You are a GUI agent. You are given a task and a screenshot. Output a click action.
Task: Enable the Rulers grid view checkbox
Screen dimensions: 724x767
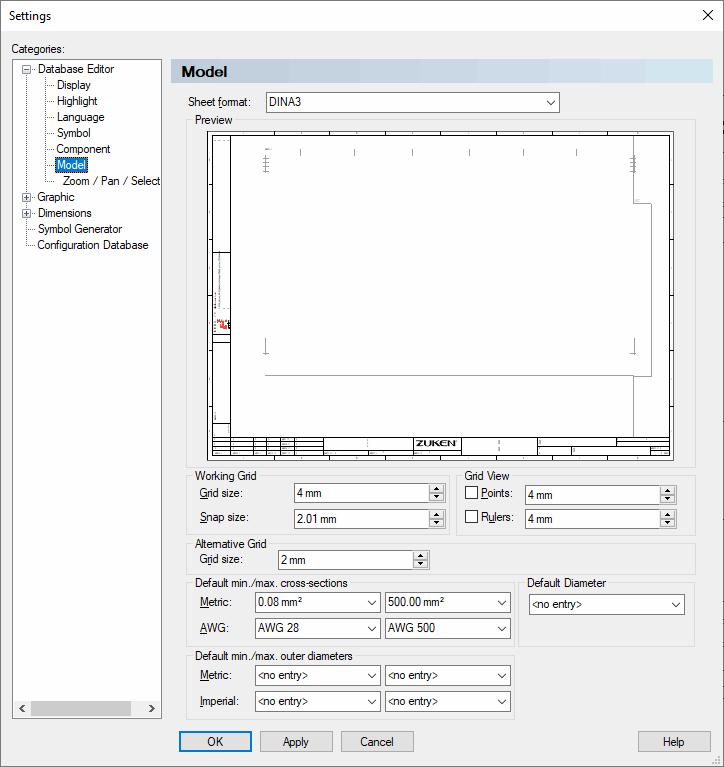tap(472, 517)
